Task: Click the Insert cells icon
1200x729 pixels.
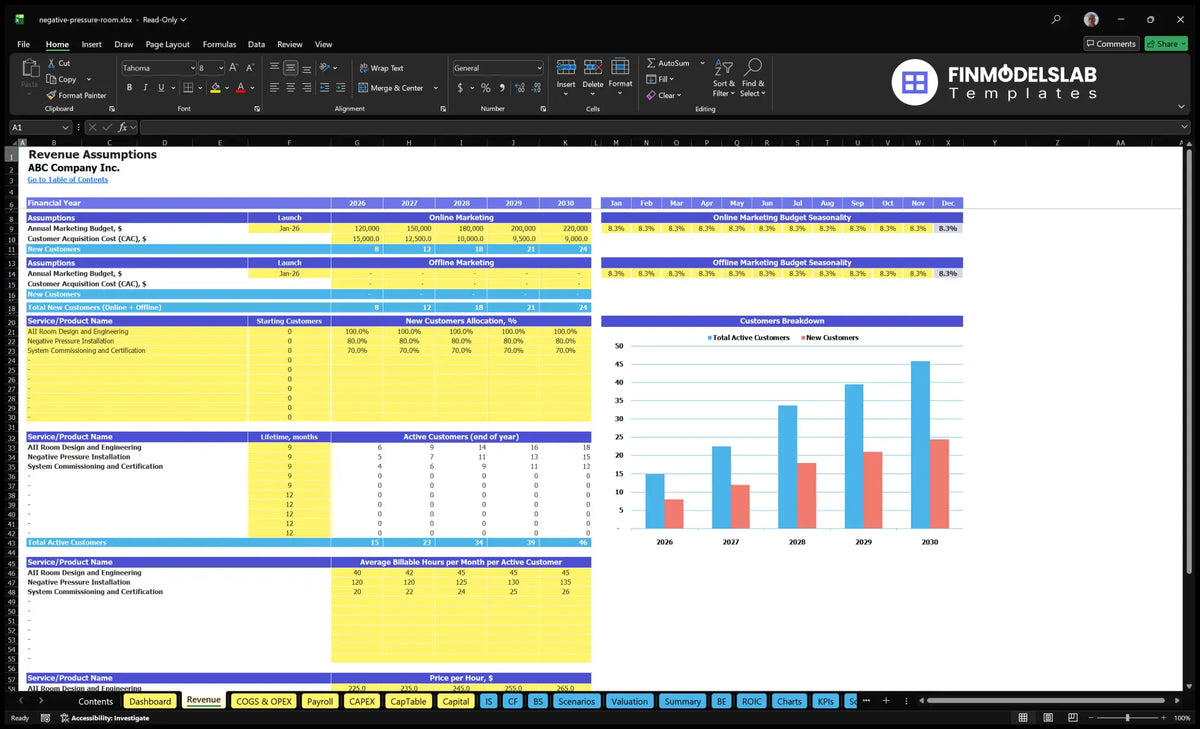Action: point(566,67)
